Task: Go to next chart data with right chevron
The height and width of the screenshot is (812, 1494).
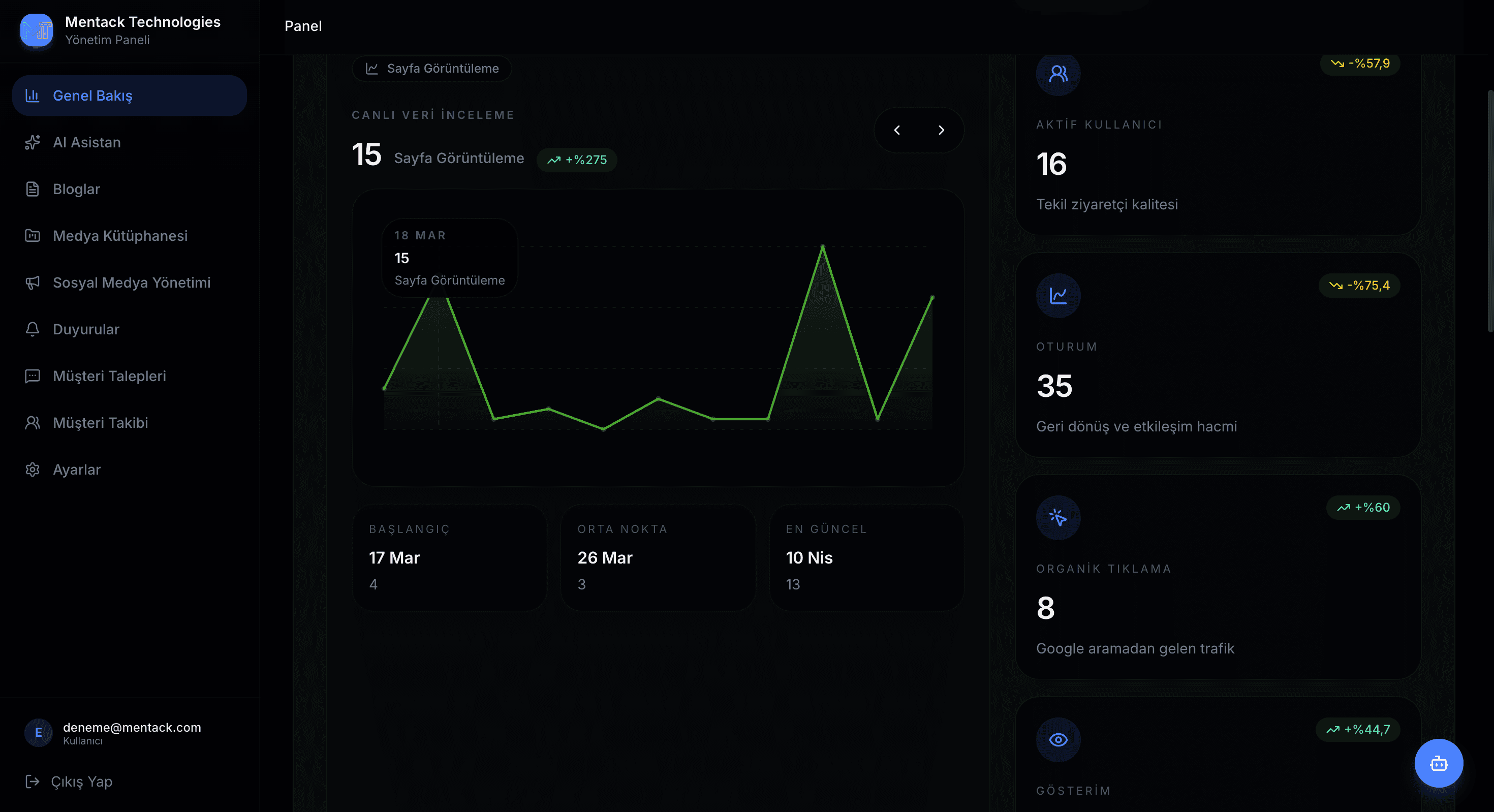Action: tap(941, 130)
